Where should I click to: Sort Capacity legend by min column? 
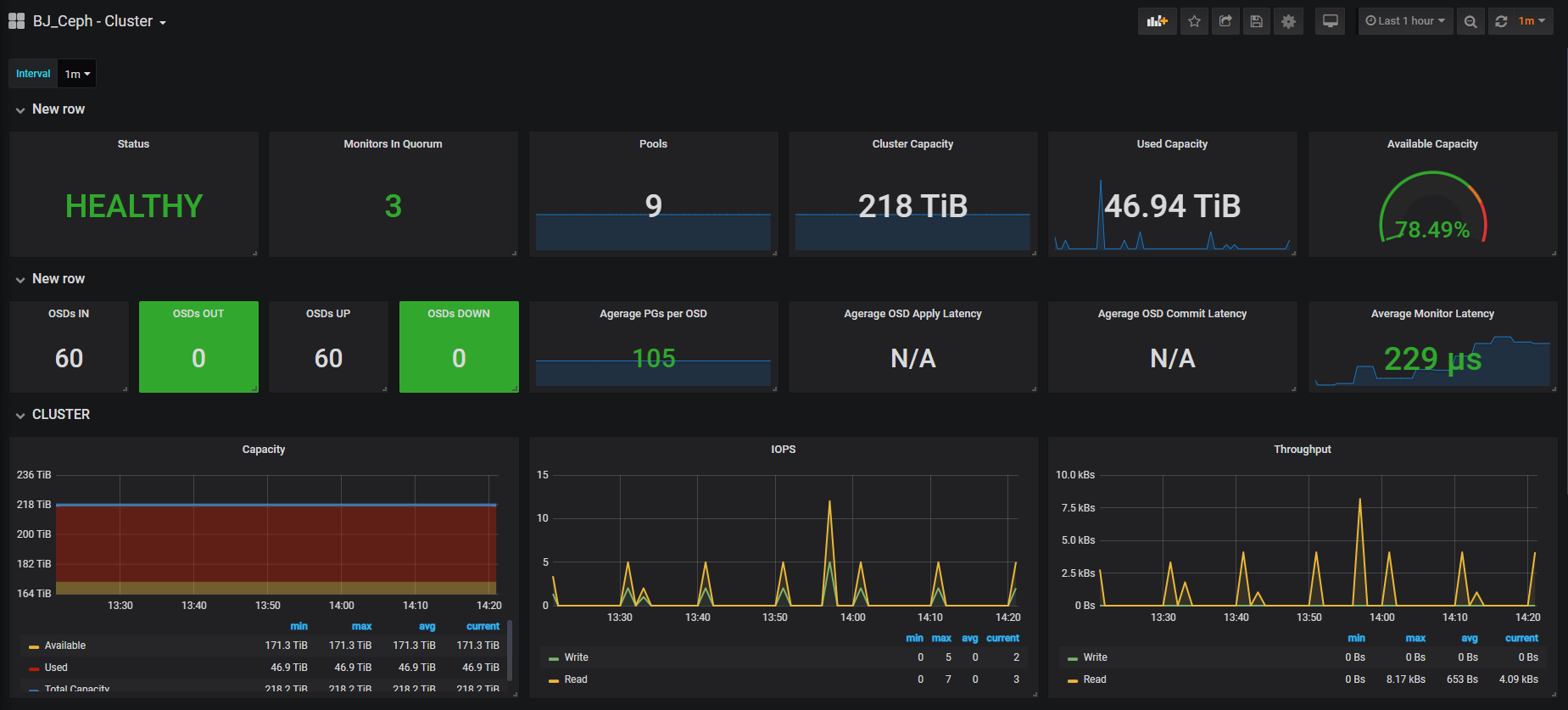[299, 626]
